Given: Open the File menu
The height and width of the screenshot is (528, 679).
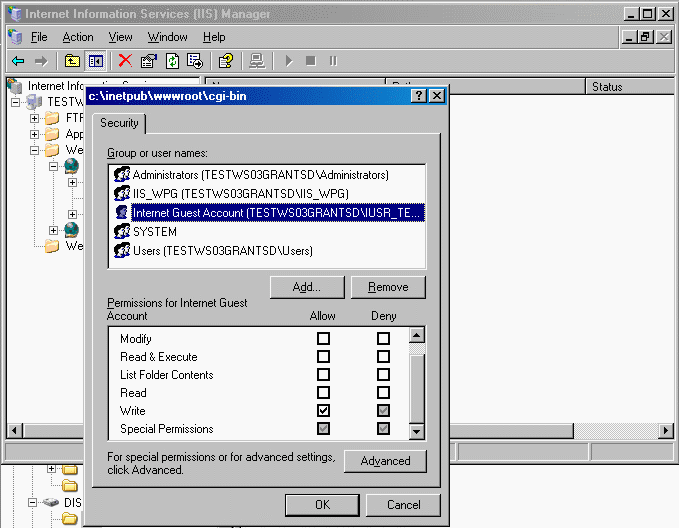Looking at the screenshot, I should 39,37.
